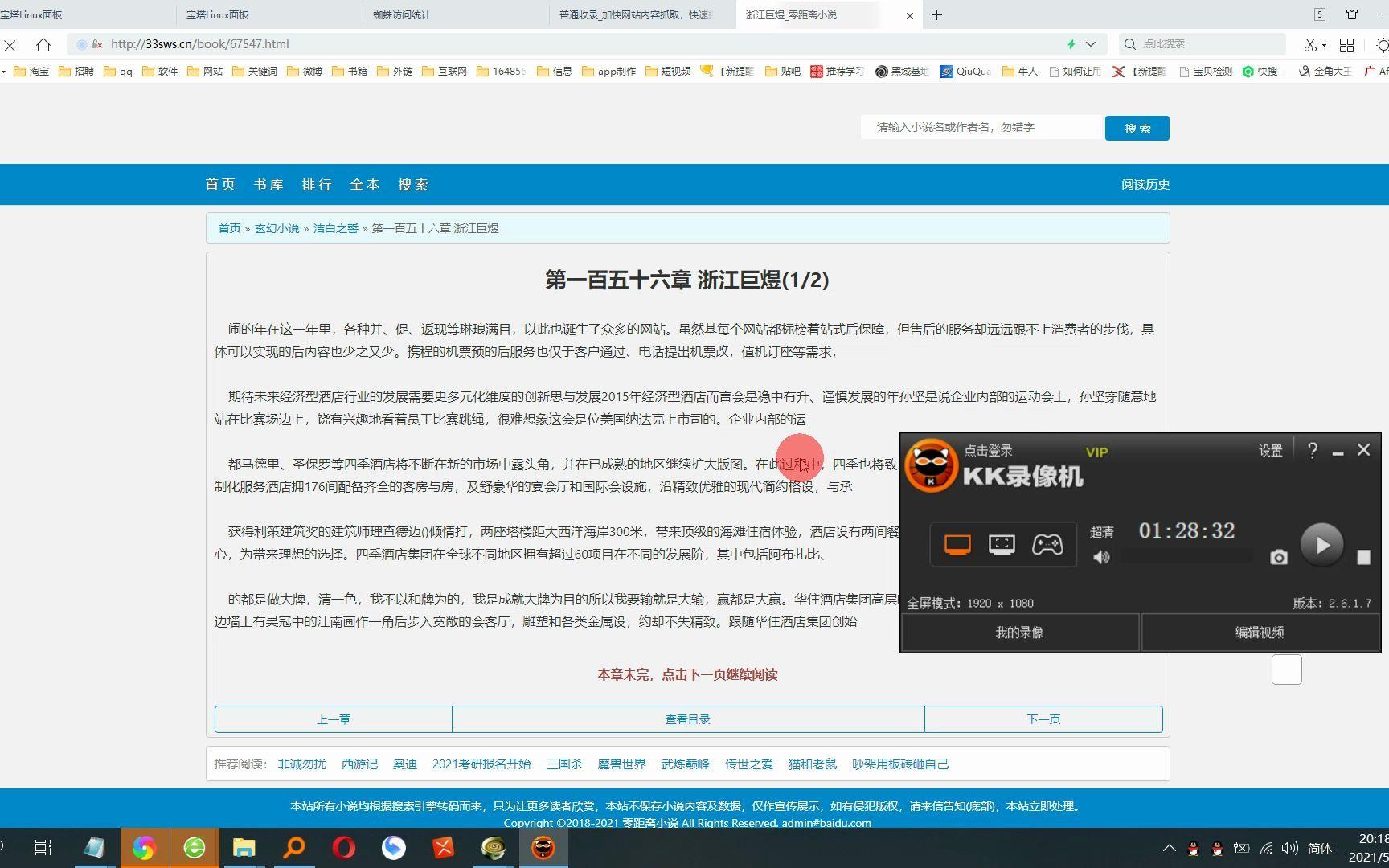Select region recording mode in KK录像机
Viewport: 1389px width, 868px height.
click(x=1002, y=545)
